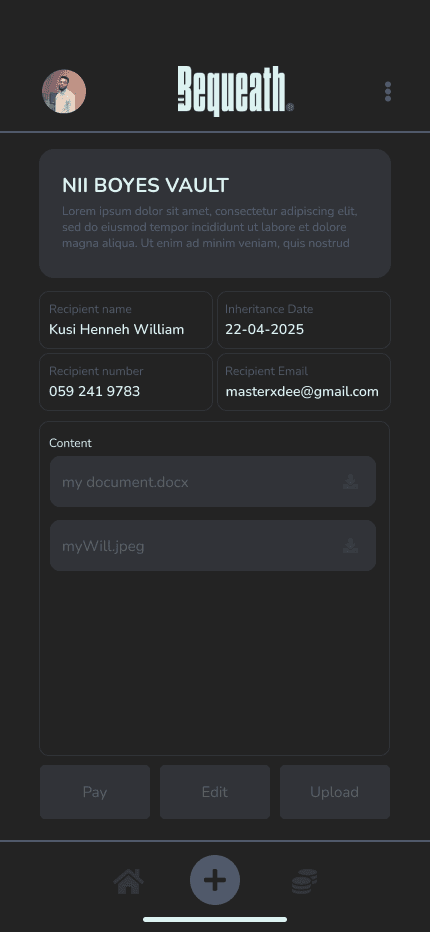
Task: Open the coins payments icon
Action: point(305,881)
